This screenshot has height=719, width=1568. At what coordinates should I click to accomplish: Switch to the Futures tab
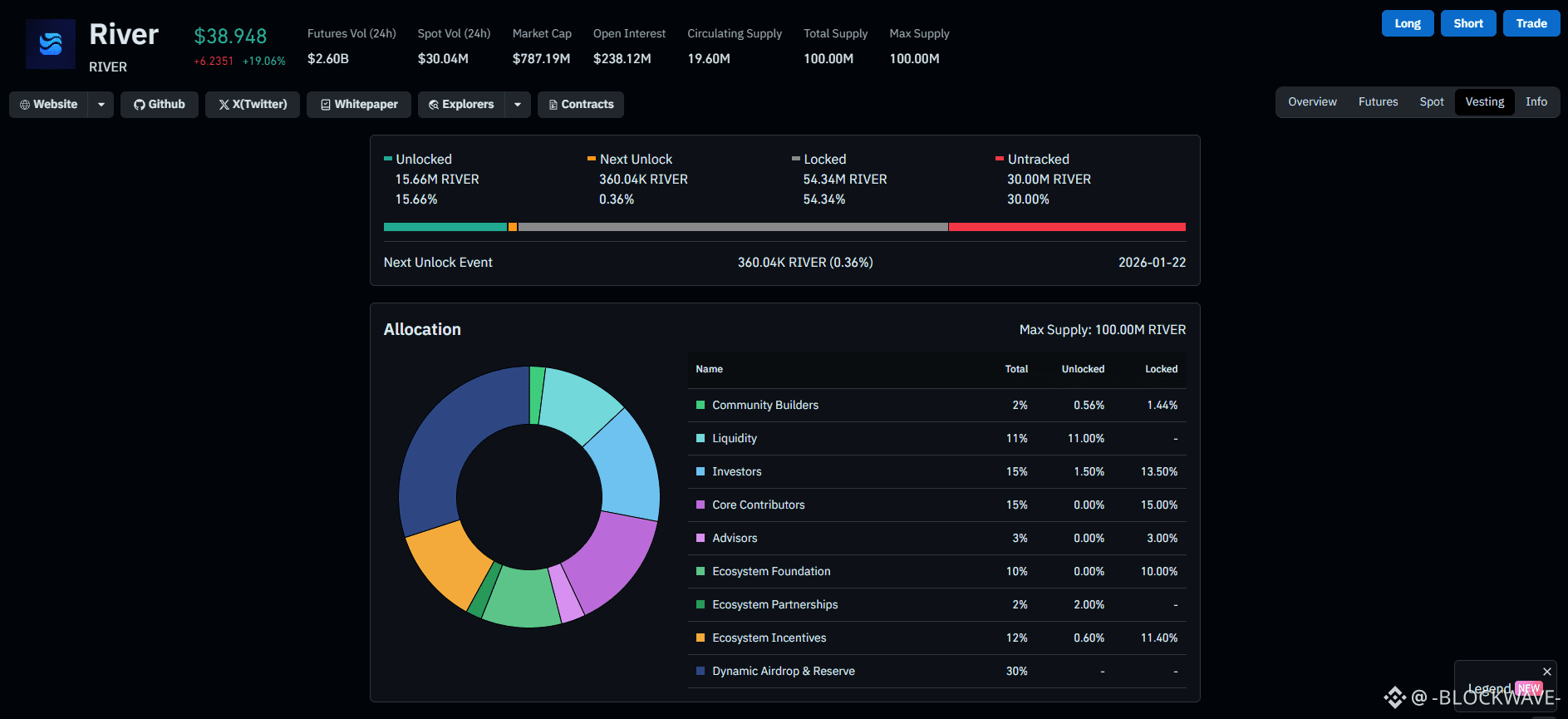1379,102
